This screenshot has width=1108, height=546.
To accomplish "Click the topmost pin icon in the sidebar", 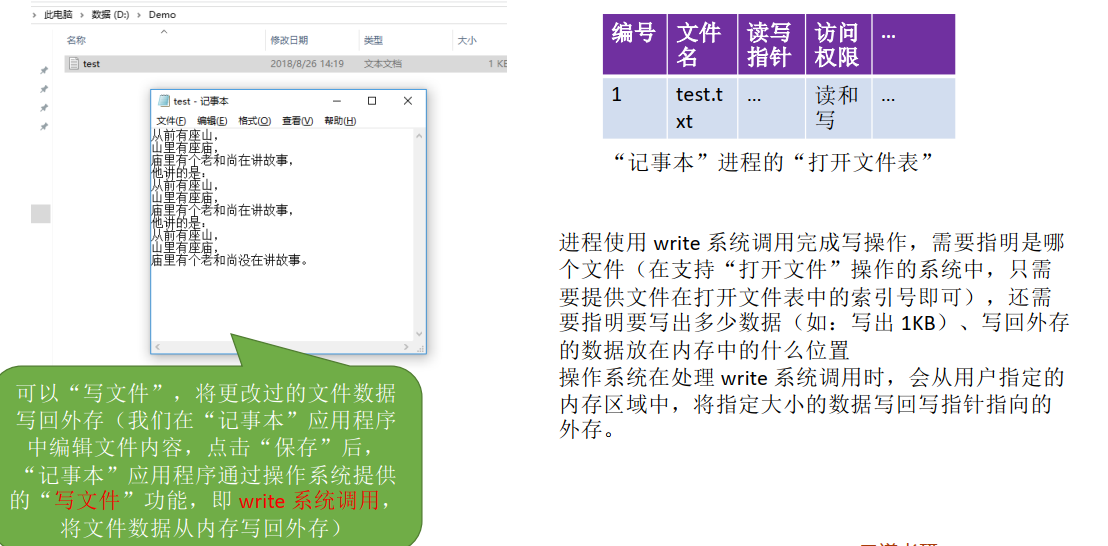I will [43, 71].
